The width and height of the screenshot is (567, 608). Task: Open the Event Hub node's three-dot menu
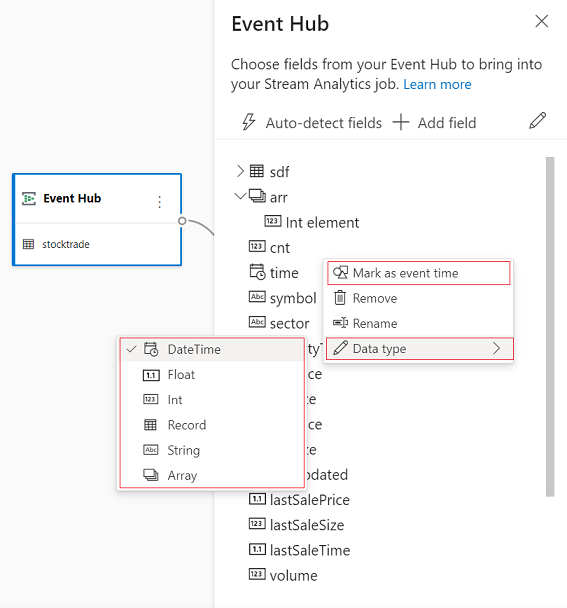(159, 202)
